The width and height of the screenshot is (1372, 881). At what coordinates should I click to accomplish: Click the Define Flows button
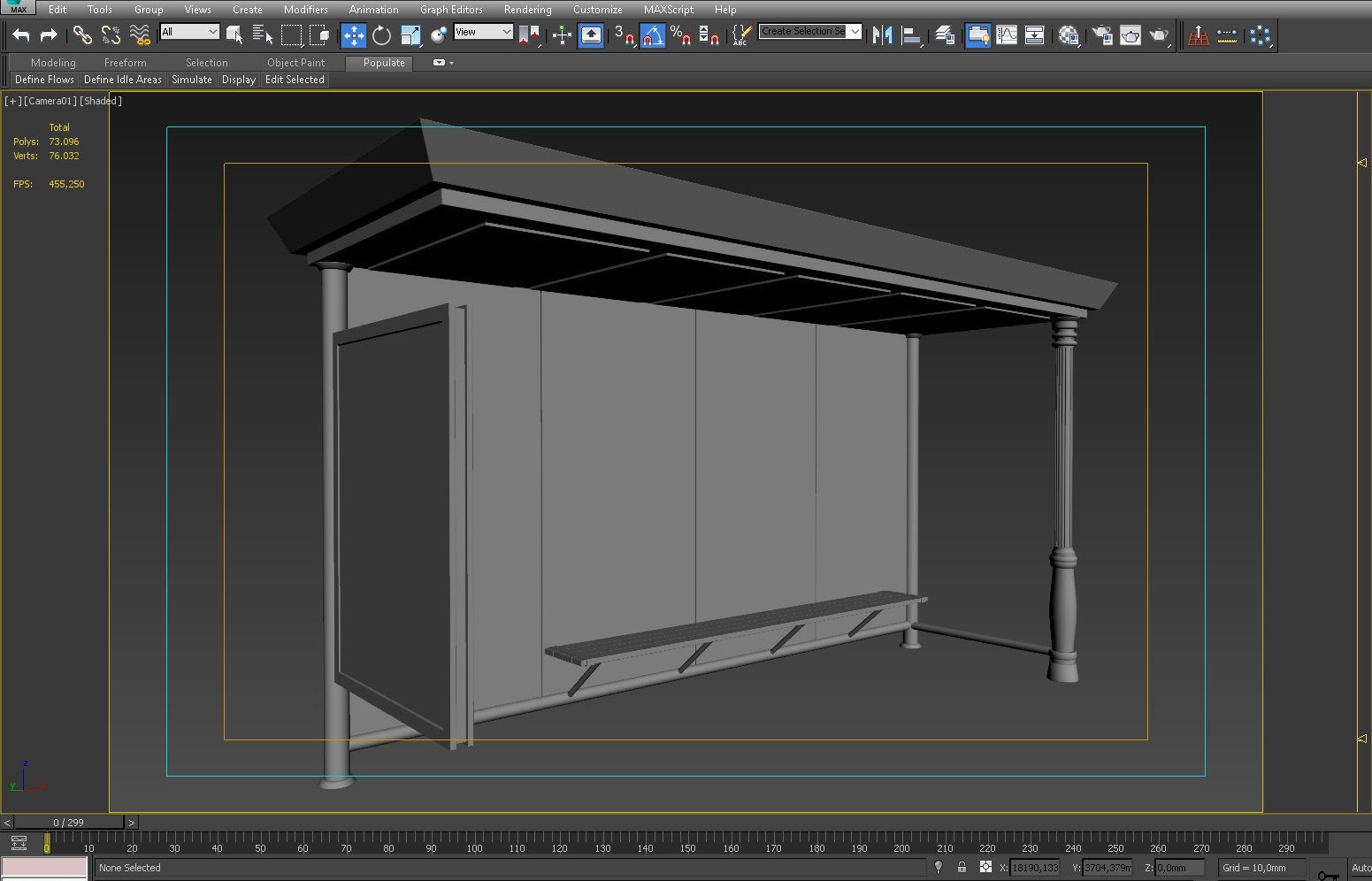[44, 80]
